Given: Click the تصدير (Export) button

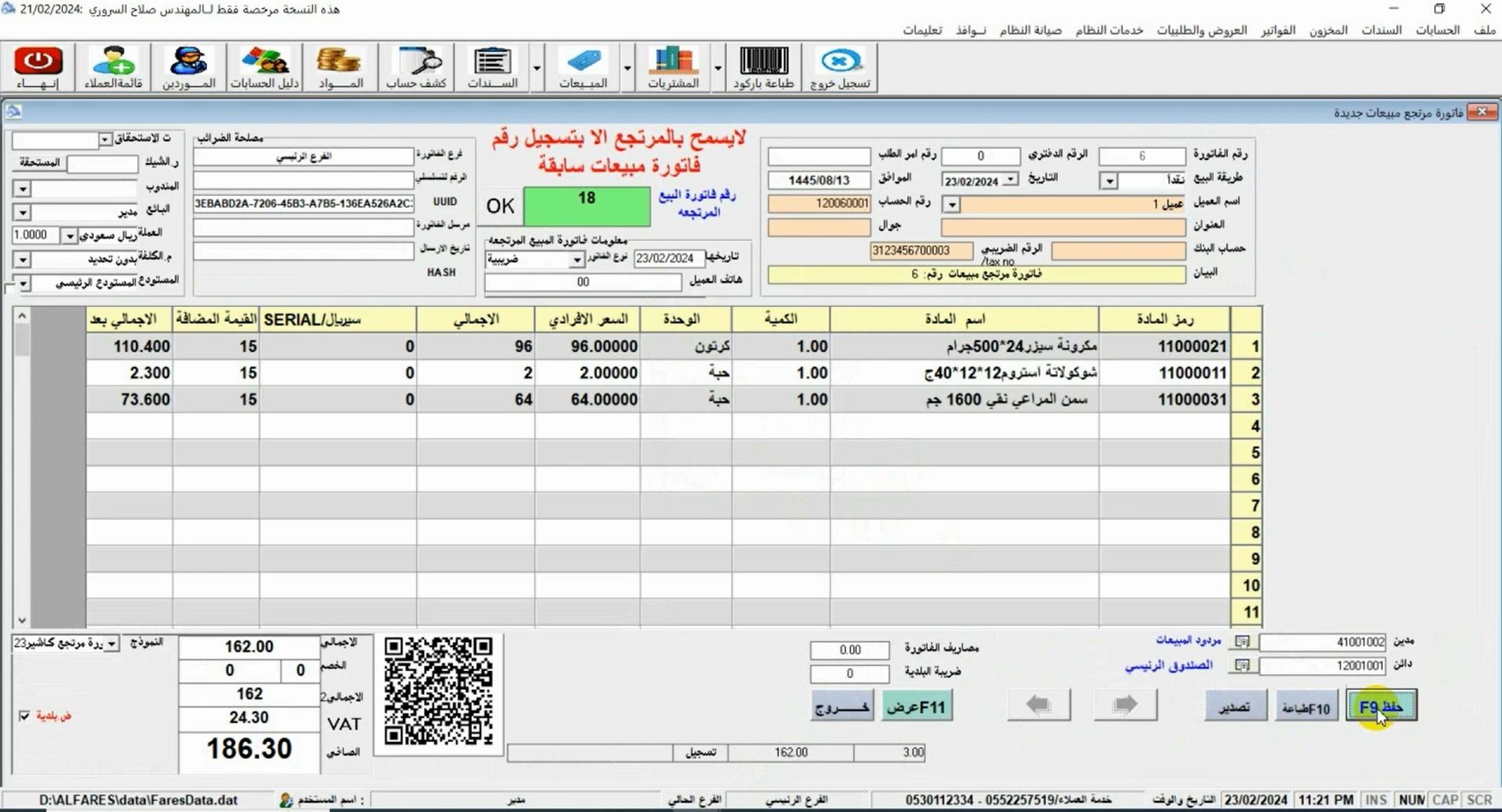Looking at the screenshot, I should [x=1234, y=706].
